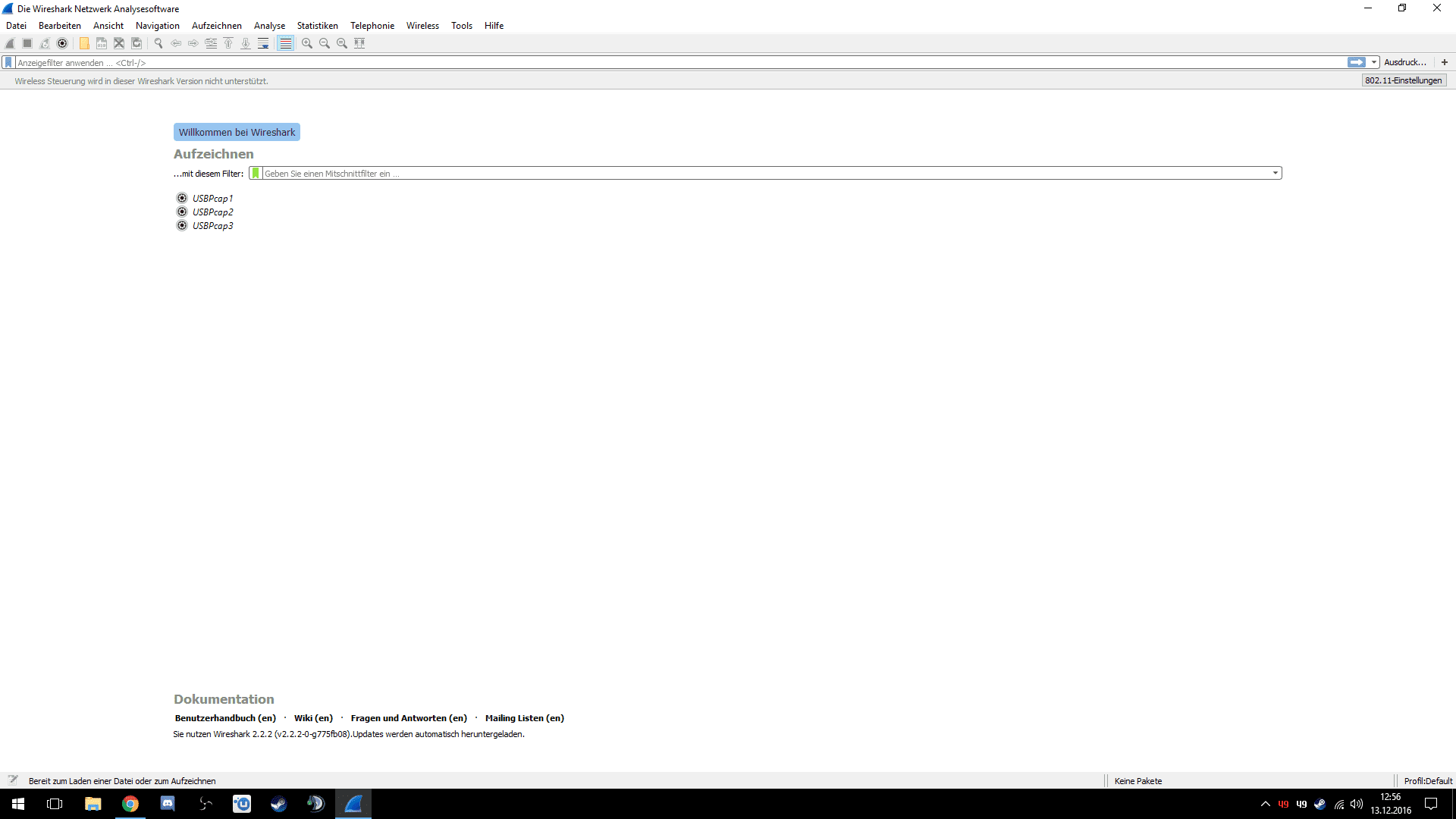Open Windows Start menu
1456x819 pixels.
[x=18, y=804]
